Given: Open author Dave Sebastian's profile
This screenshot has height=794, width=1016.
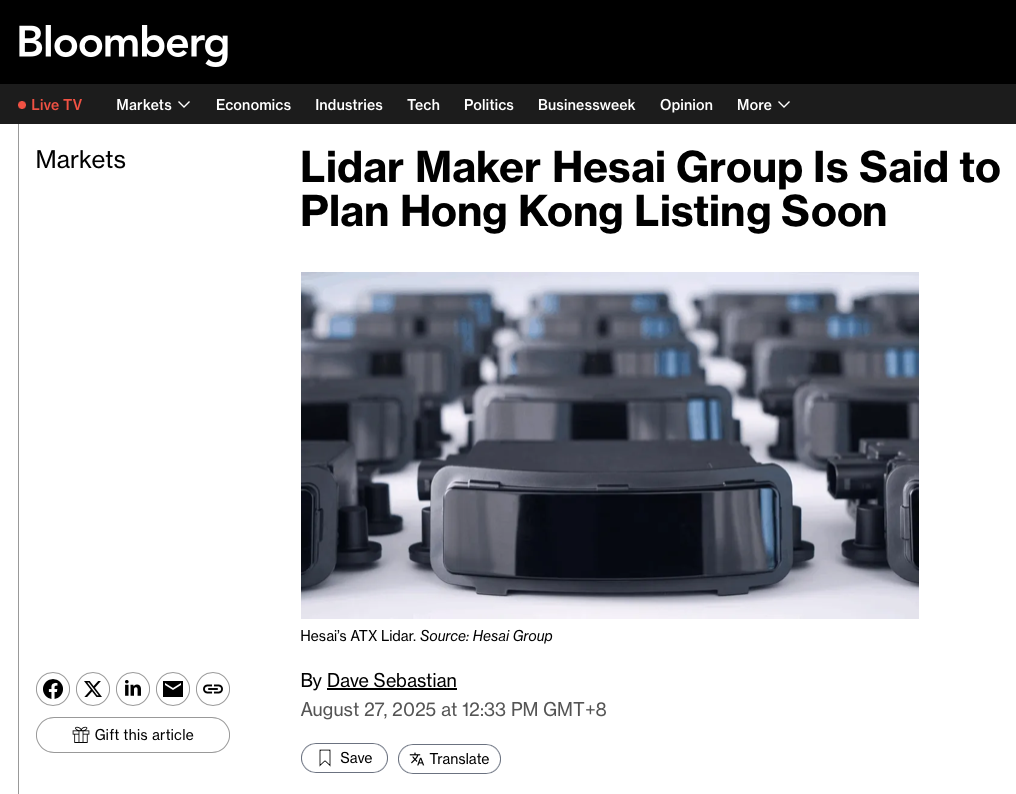Looking at the screenshot, I should click(391, 681).
